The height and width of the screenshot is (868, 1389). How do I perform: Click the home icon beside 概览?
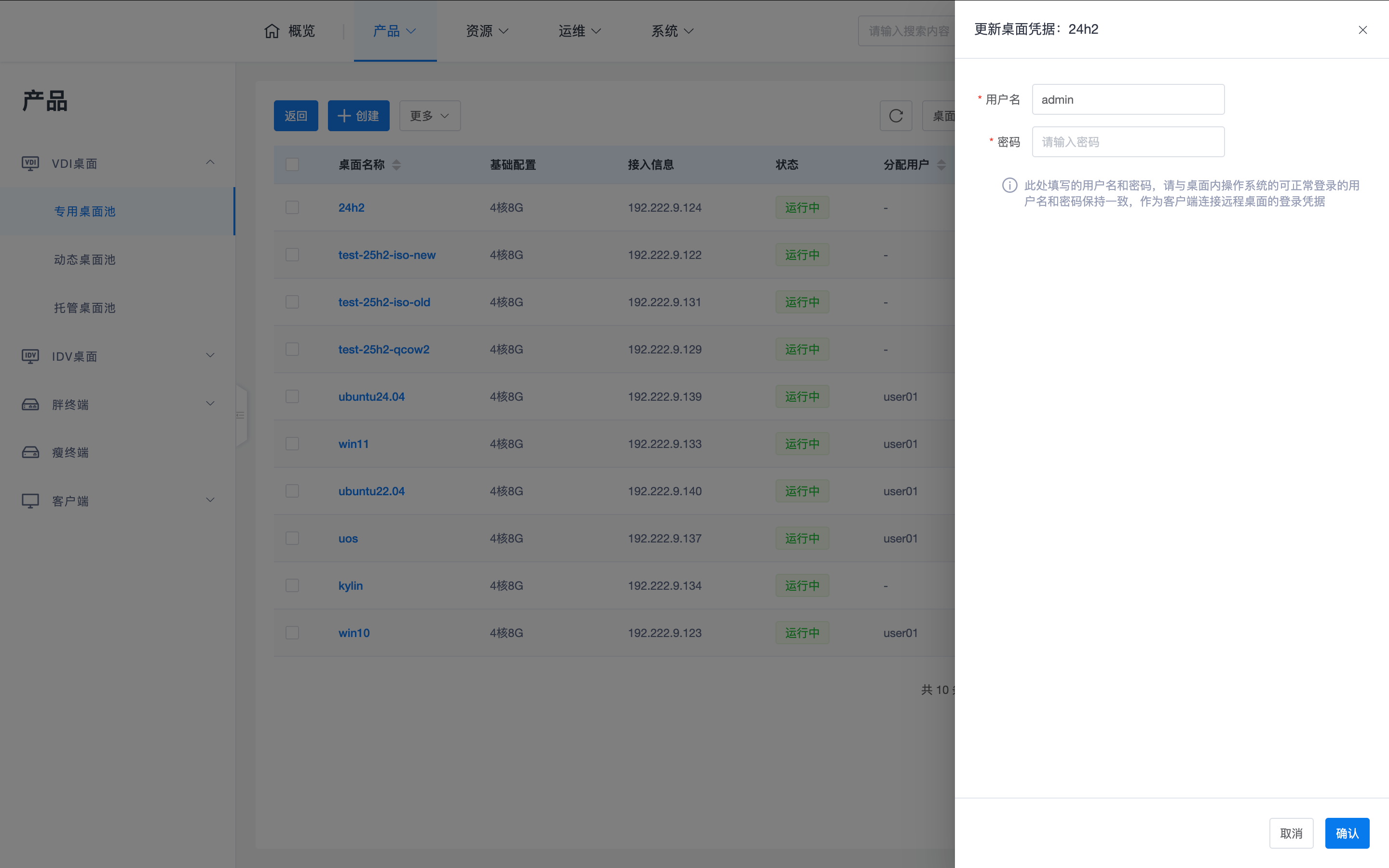tap(272, 31)
